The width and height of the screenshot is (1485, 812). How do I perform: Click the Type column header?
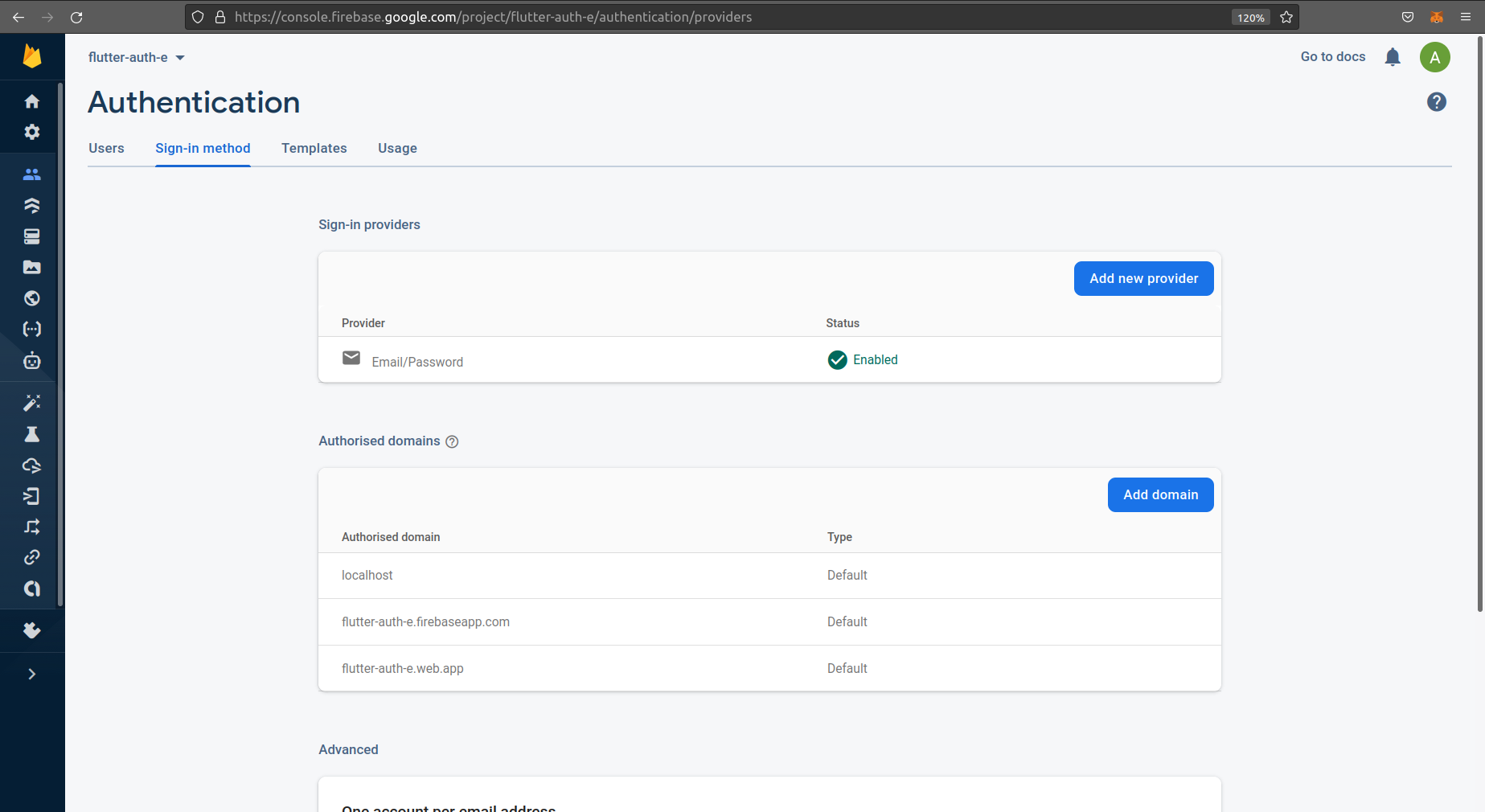839,537
